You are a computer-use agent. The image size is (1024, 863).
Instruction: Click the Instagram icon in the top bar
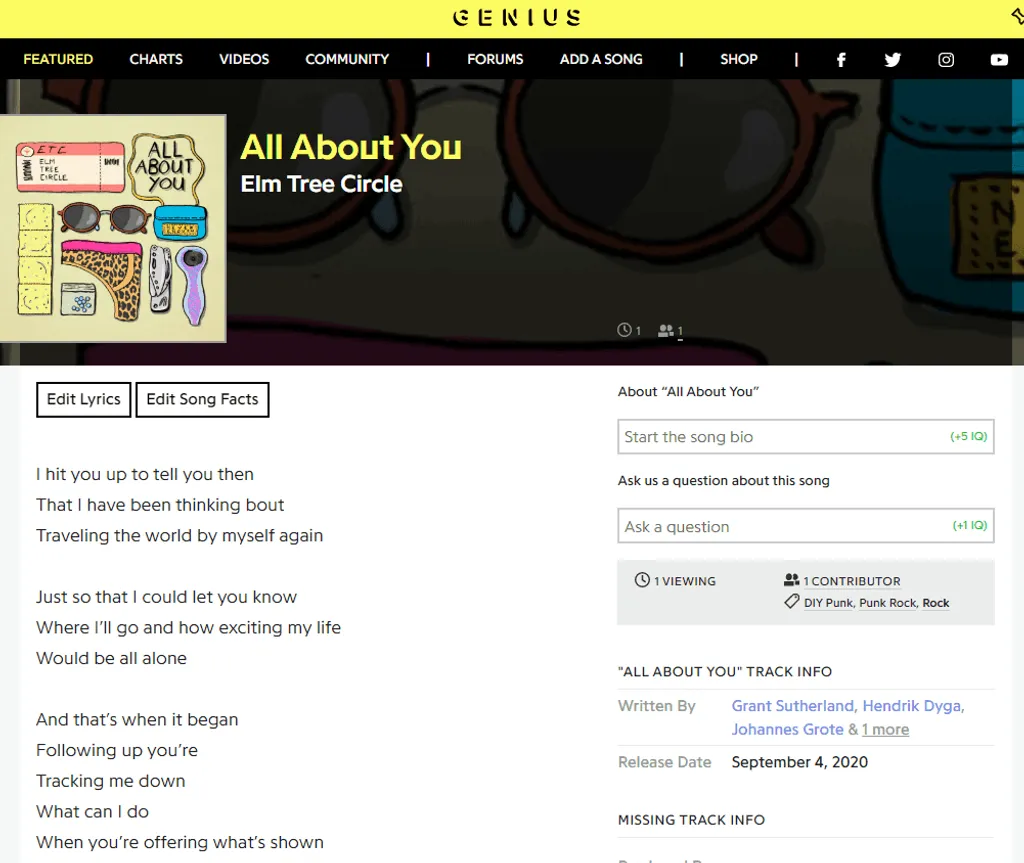click(x=946, y=59)
